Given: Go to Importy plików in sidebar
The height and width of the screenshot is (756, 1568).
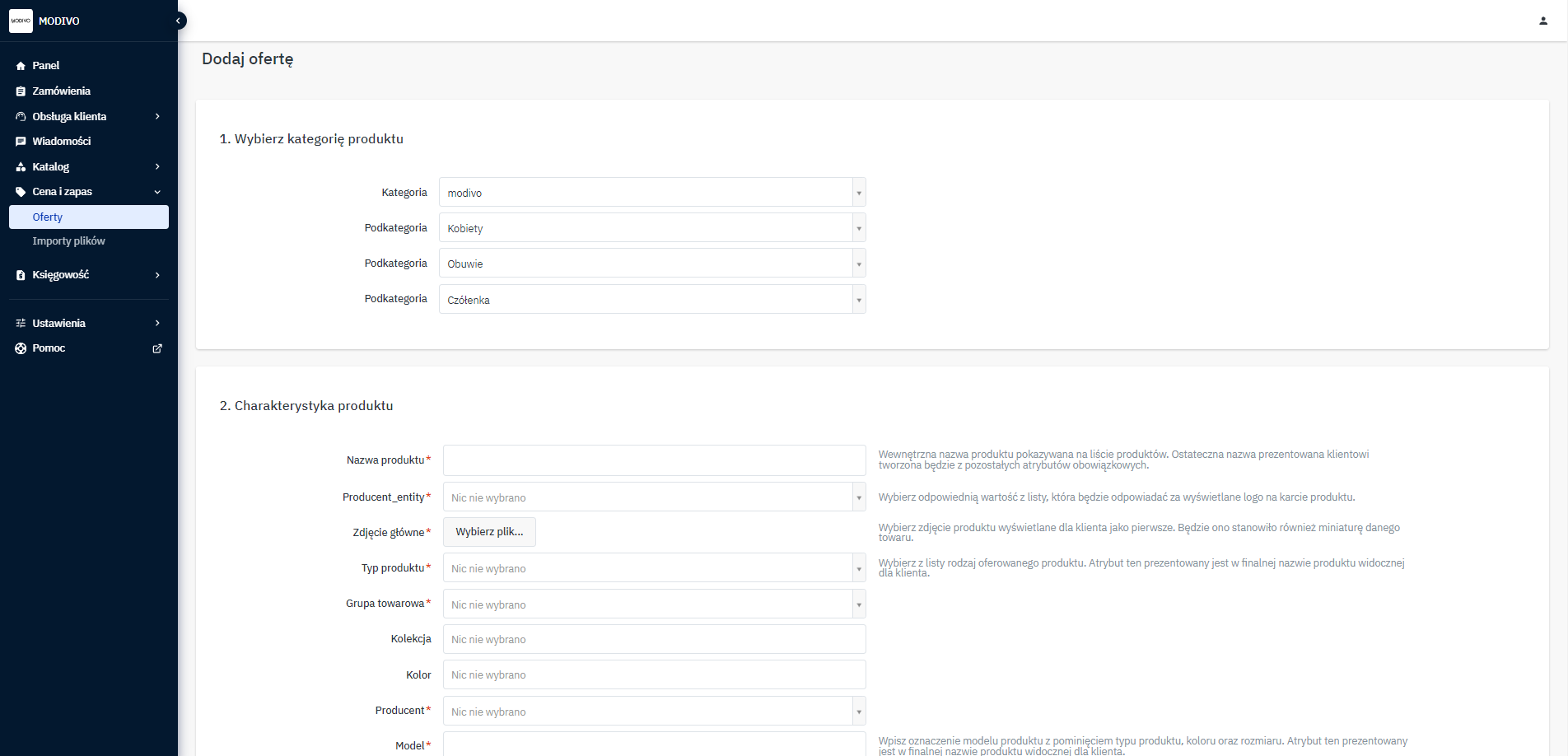Looking at the screenshot, I should (69, 241).
